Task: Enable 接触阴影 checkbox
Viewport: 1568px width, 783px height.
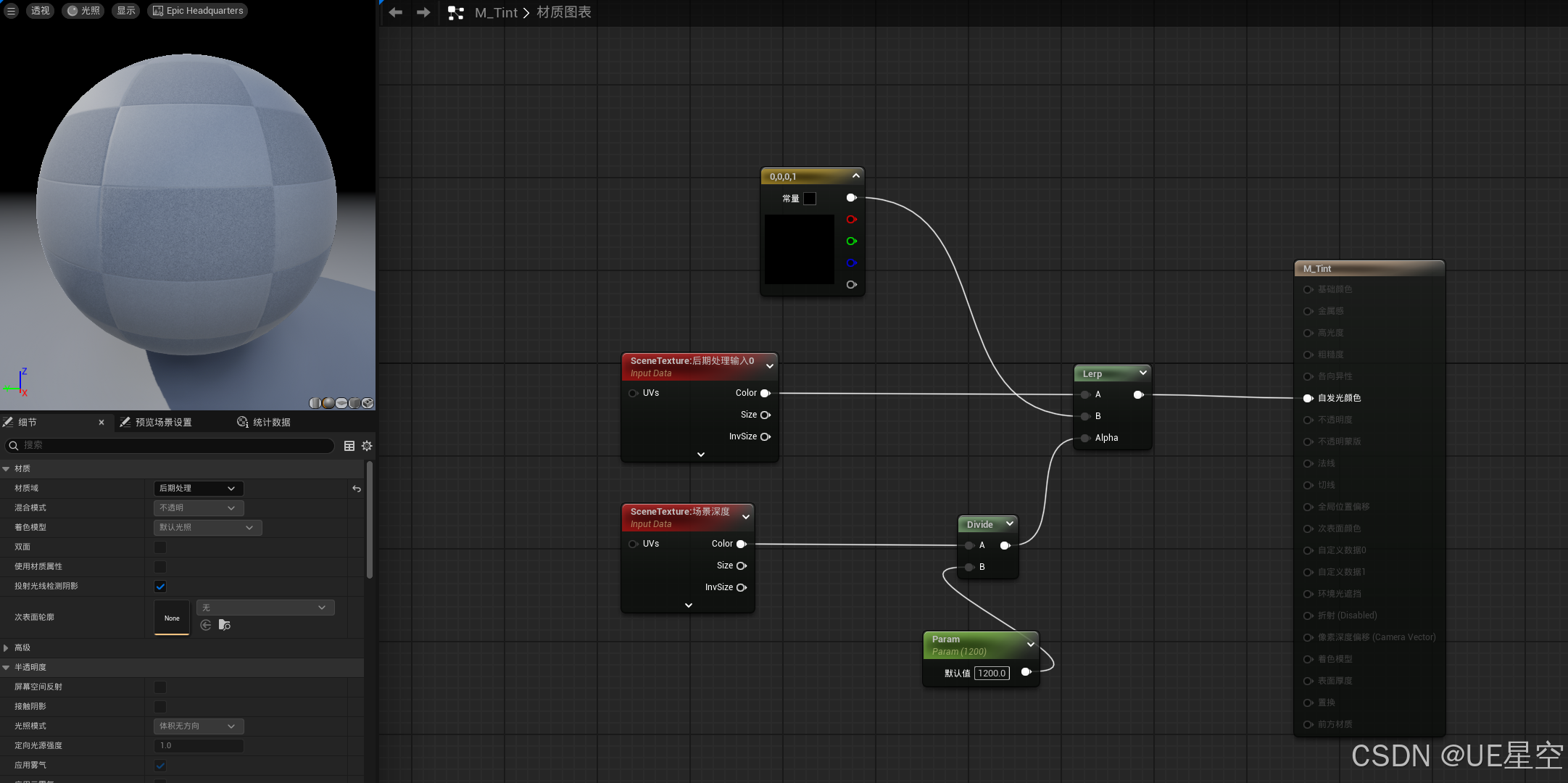Action: pos(160,707)
